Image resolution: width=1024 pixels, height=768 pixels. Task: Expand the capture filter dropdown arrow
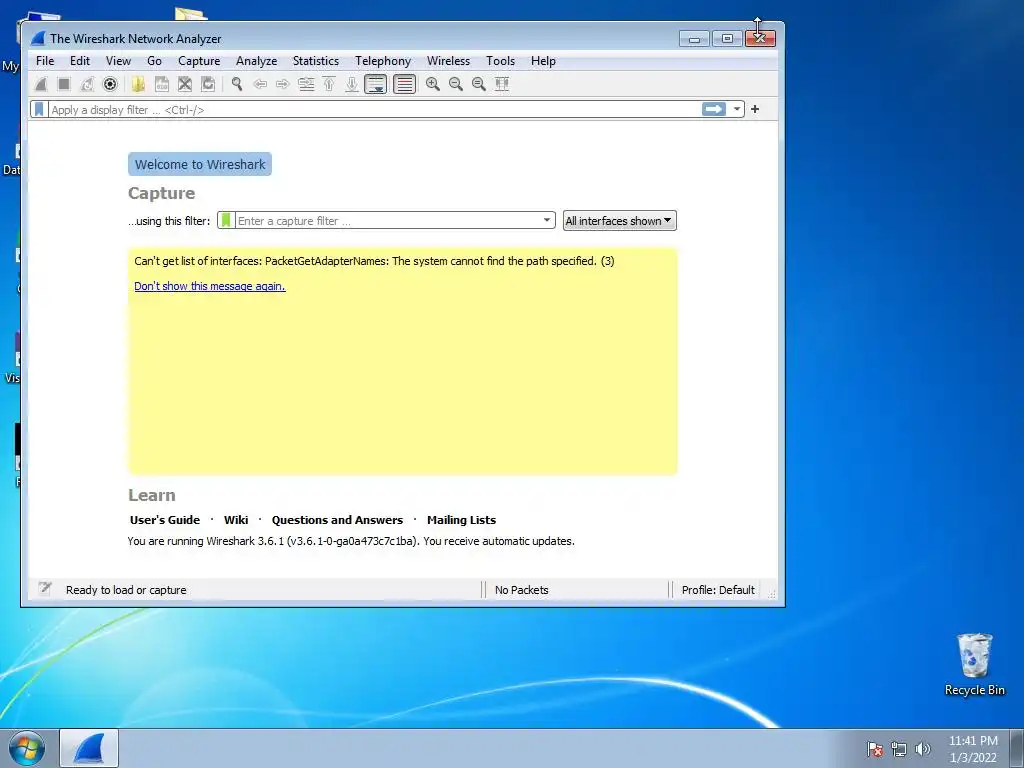pyautogui.click(x=547, y=220)
